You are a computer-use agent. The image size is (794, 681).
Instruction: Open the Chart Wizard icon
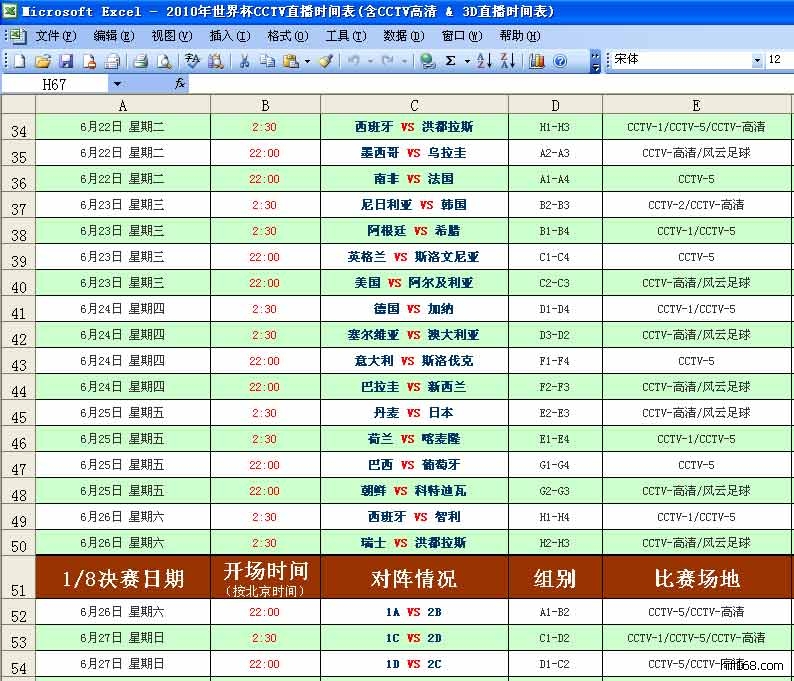point(537,61)
